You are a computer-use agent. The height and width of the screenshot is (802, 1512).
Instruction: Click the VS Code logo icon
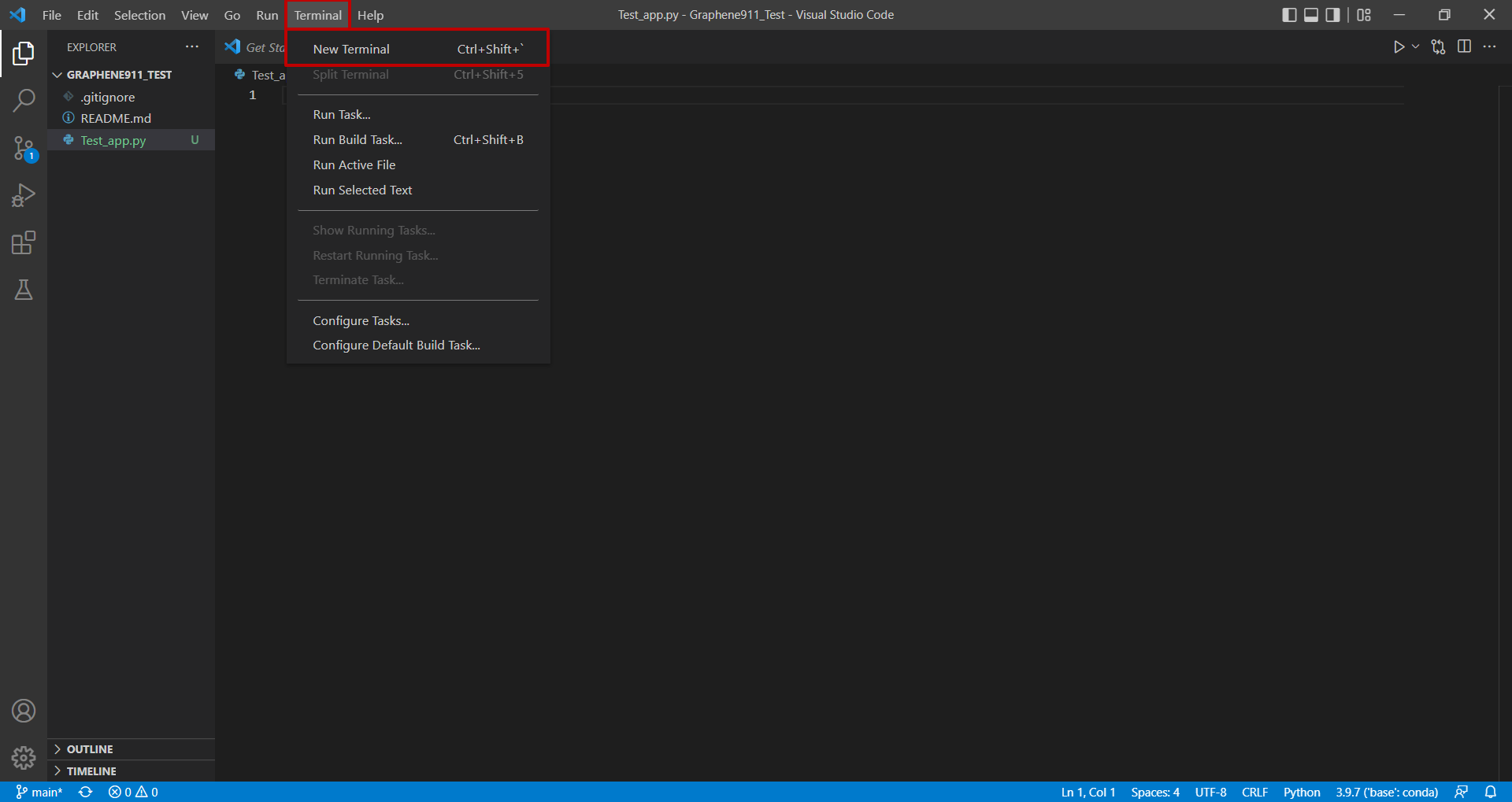(17, 15)
